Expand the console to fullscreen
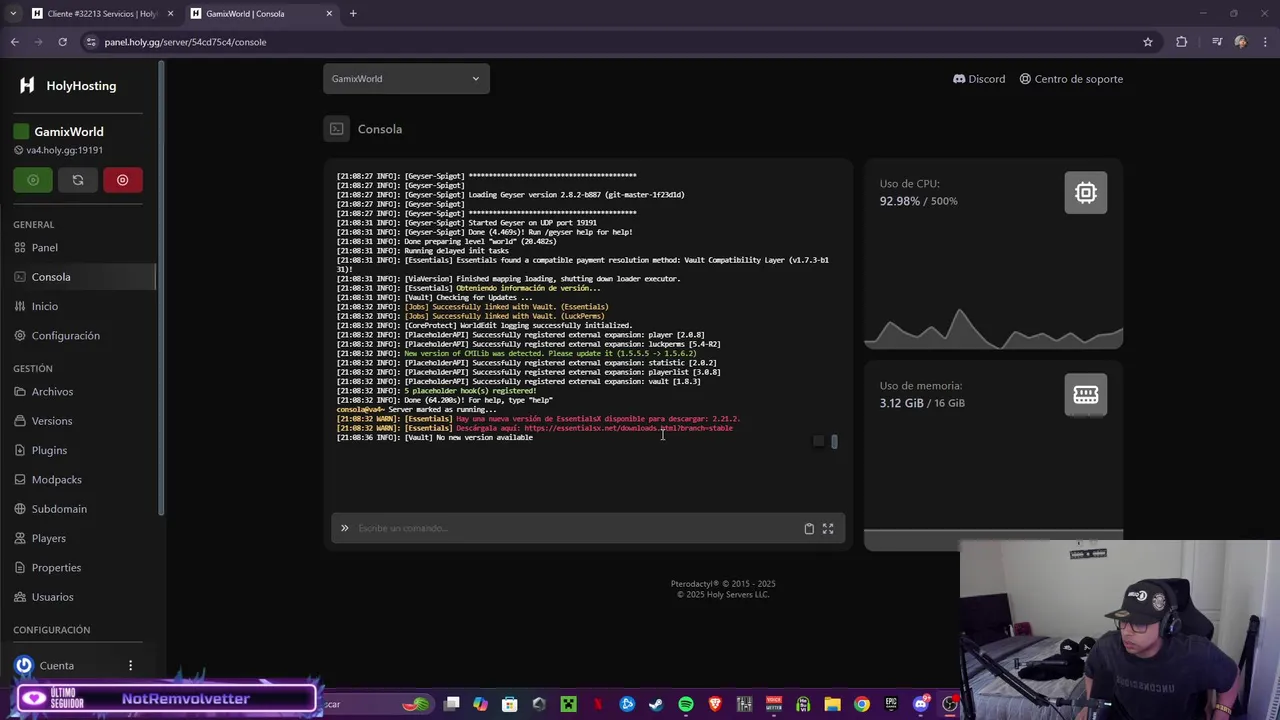The width and height of the screenshot is (1280, 720). point(828,528)
